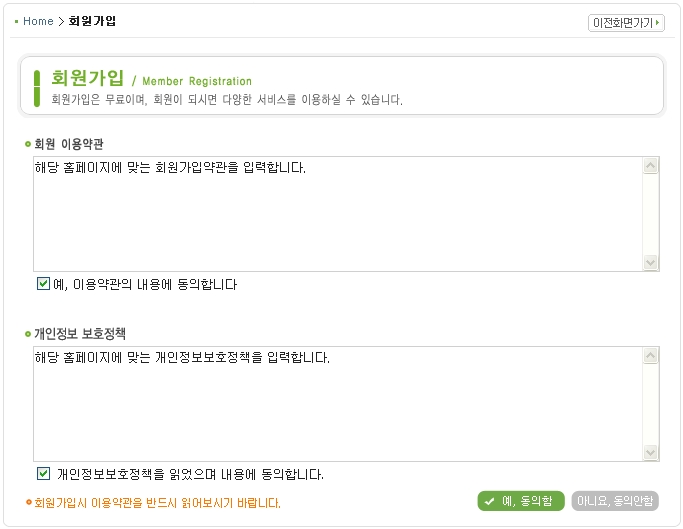Select the 회원가입 breadcrumb item
Image resolution: width=683 pixels, height=529 pixels.
coord(92,21)
